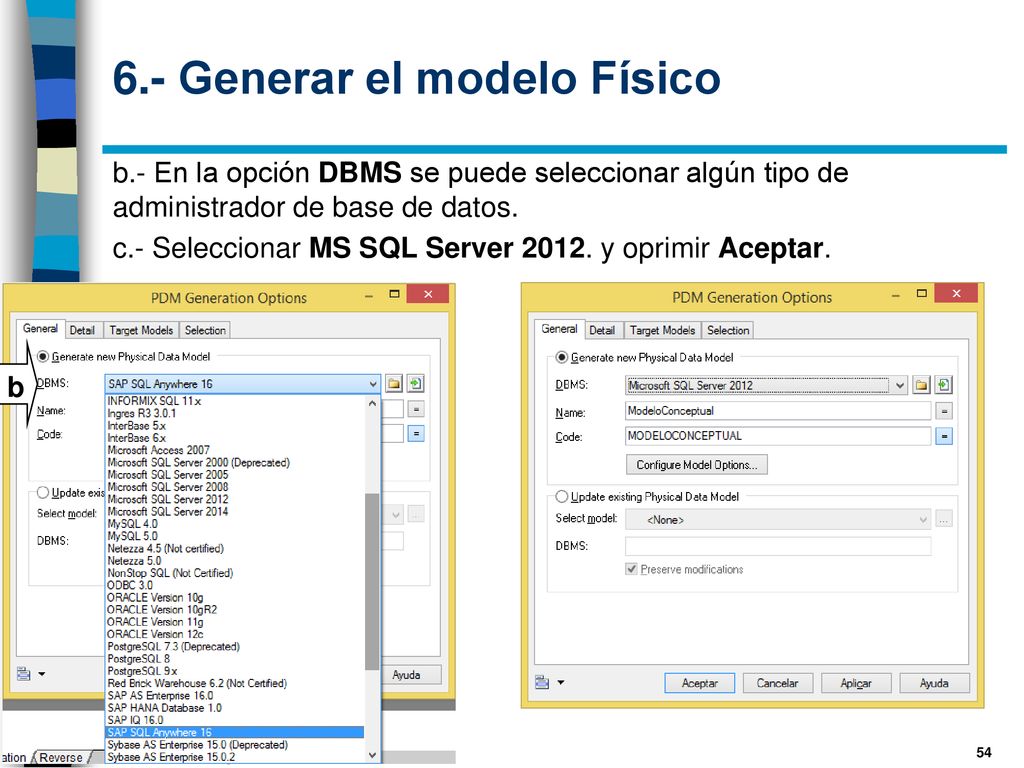Screen dimensions: 1024x768
Task: Click equals button beside MODELOCONCEPTUAL code field
Action: [x=944, y=436]
